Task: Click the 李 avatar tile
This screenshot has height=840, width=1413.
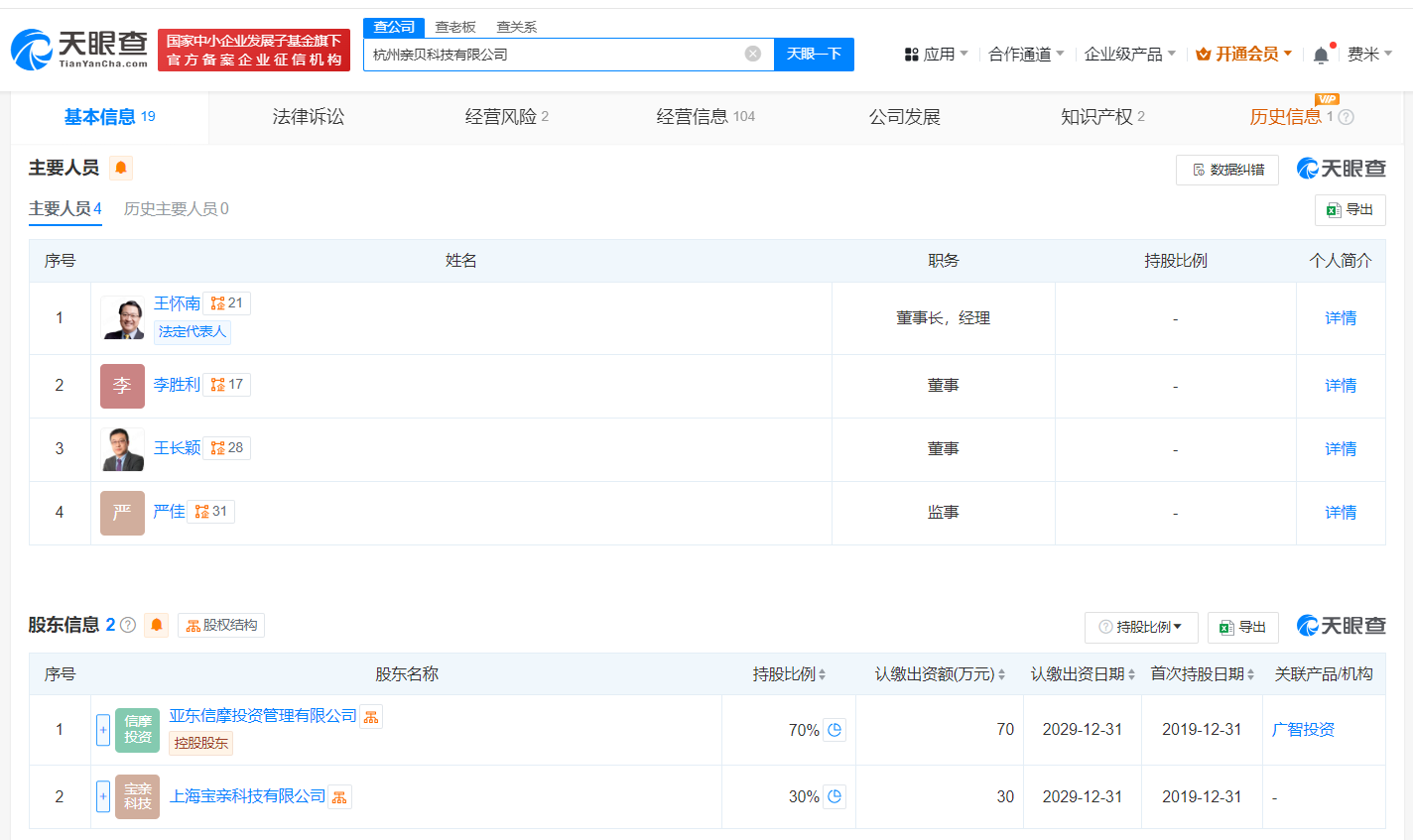Action: coord(122,386)
